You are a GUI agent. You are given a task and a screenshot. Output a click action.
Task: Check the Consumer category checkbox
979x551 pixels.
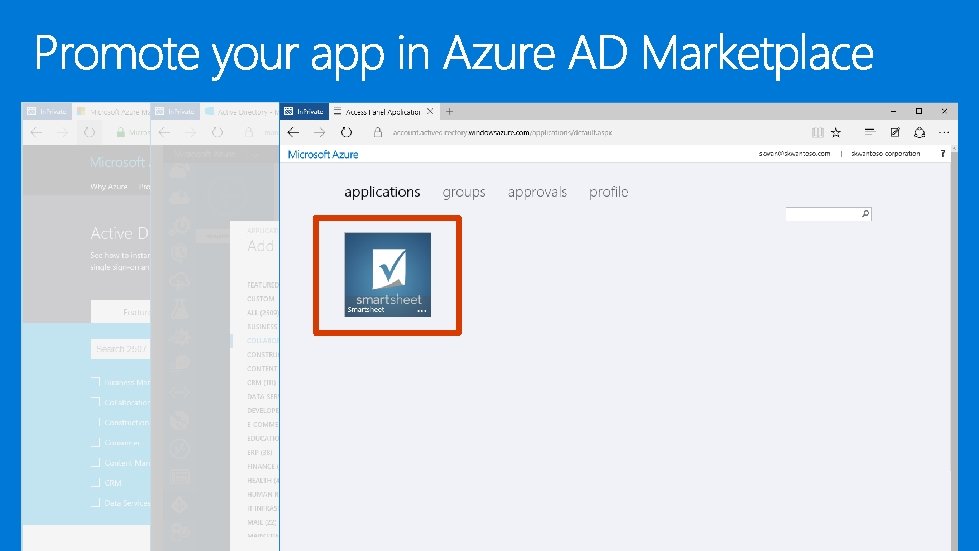click(96, 442)
